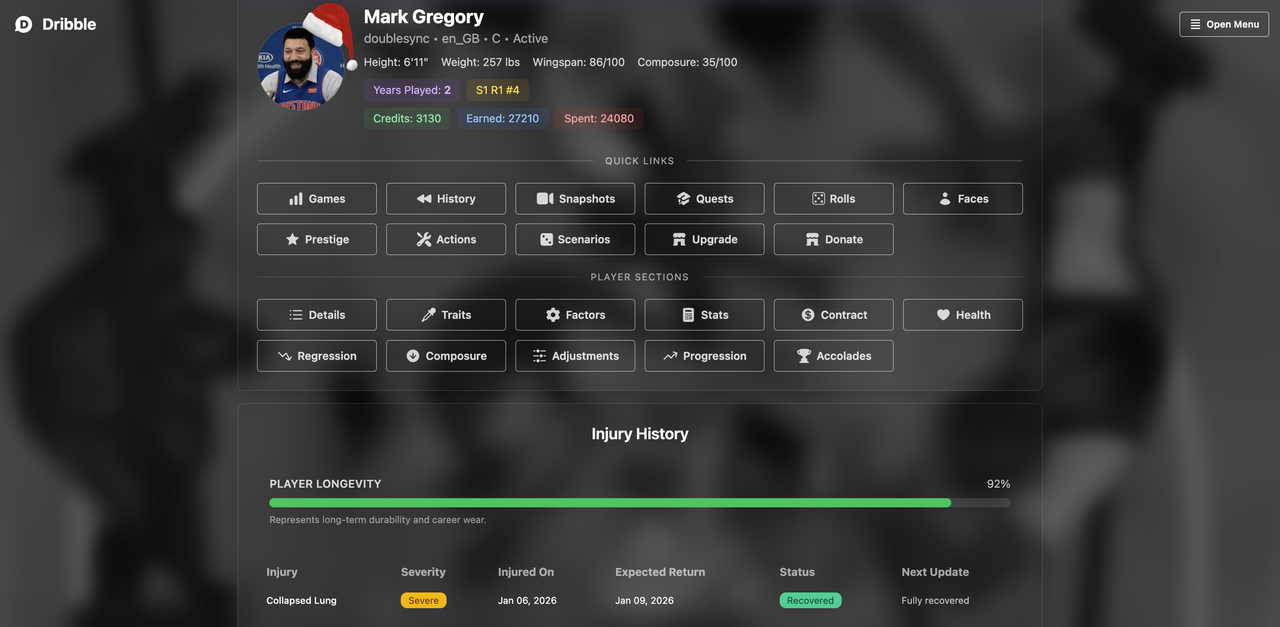Show the Adjustments section
The width and height of the screenshot is (1280, 627).
575,356
